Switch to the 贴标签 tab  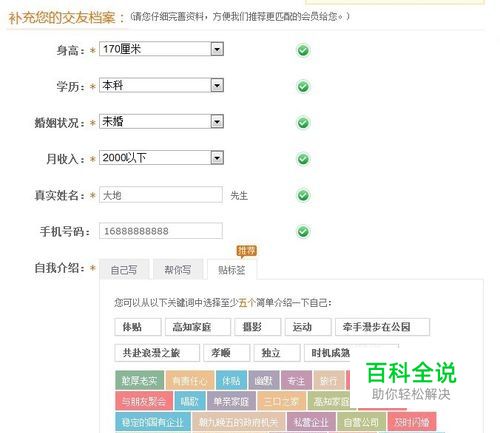(232, 270)
